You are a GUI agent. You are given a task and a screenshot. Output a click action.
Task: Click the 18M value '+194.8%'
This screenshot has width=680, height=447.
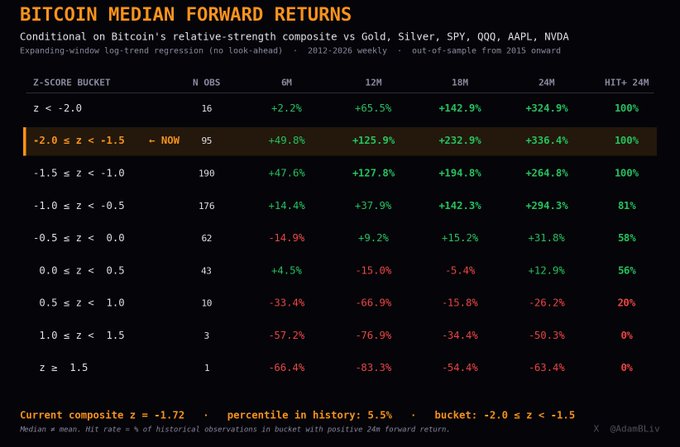coord(460,173)
